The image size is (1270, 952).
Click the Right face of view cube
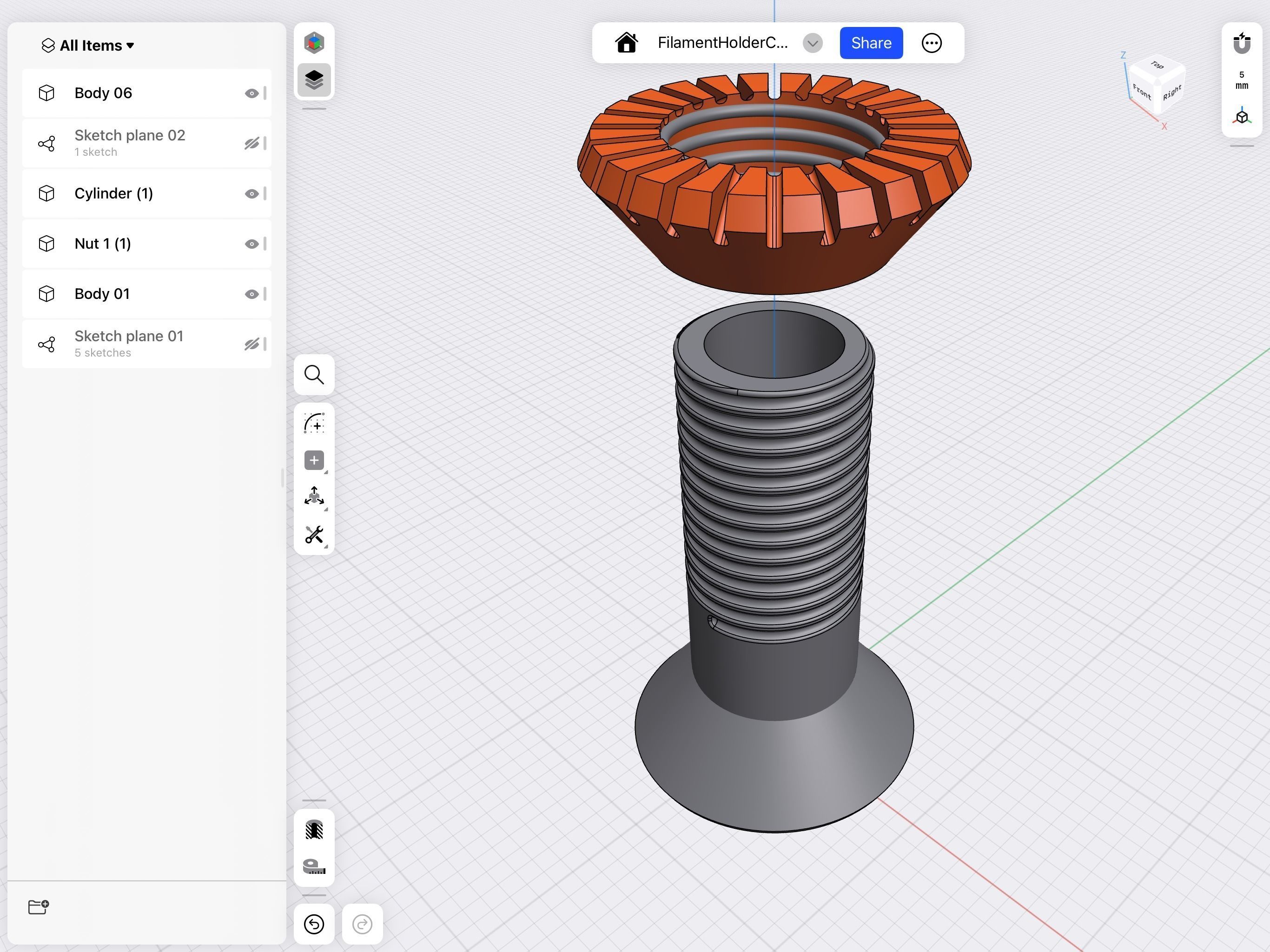[x=1172, y=93]
